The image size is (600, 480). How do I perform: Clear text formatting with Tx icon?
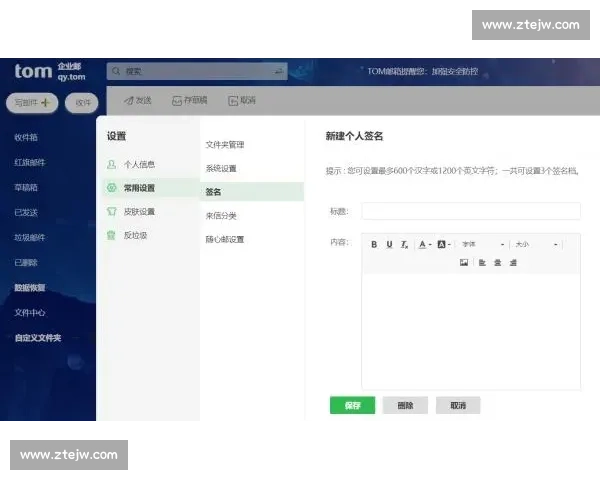(404, 244)
